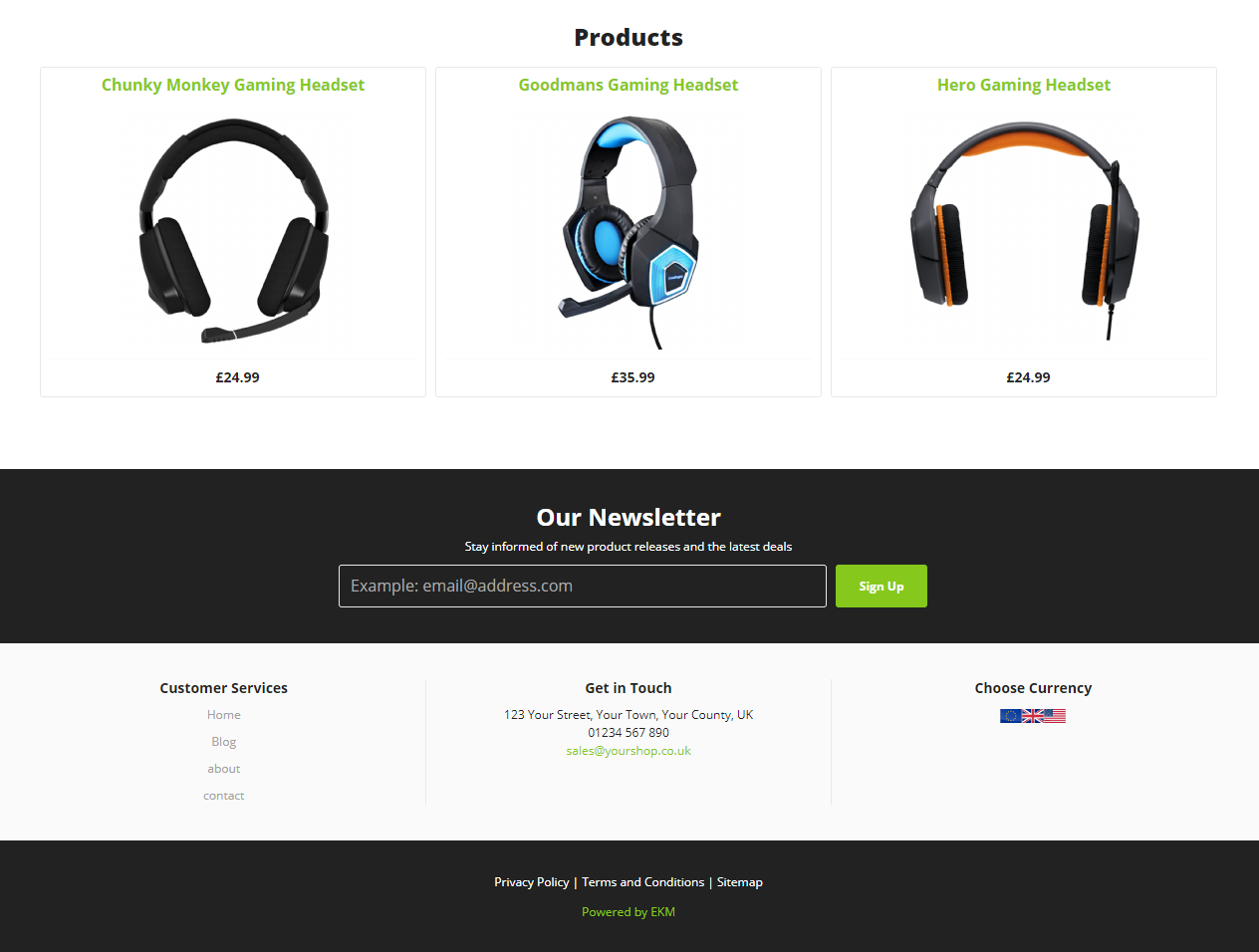Open Home in Customer Services

[x=224, y=715]
